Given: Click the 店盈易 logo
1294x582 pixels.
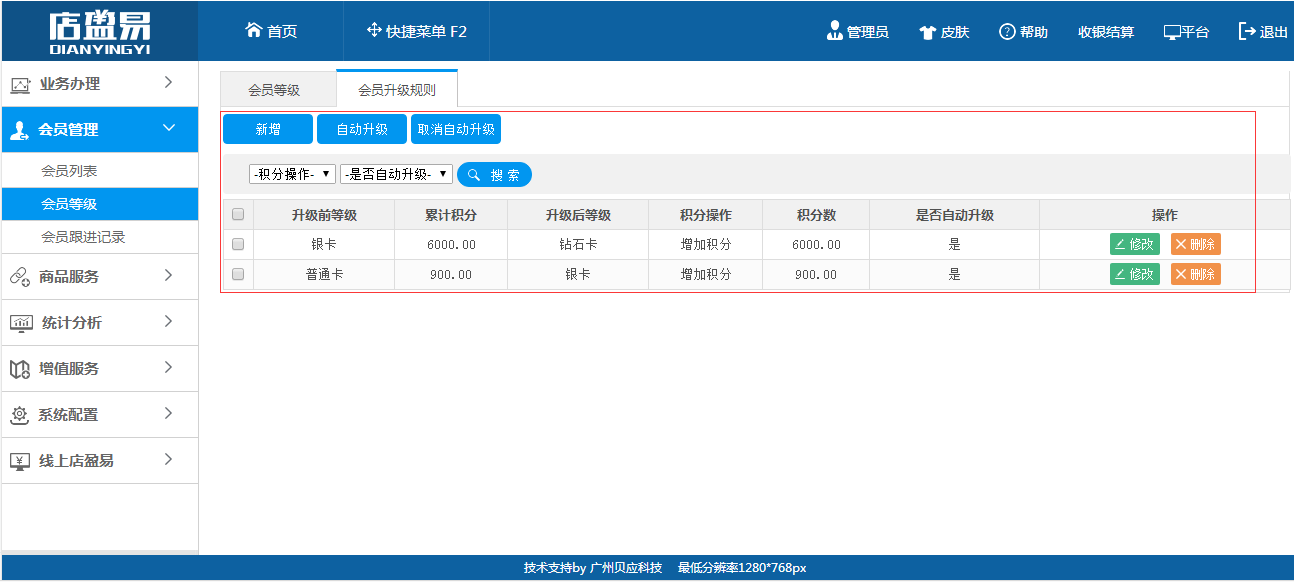Looking at the screenshot, I should click(99, 32).
